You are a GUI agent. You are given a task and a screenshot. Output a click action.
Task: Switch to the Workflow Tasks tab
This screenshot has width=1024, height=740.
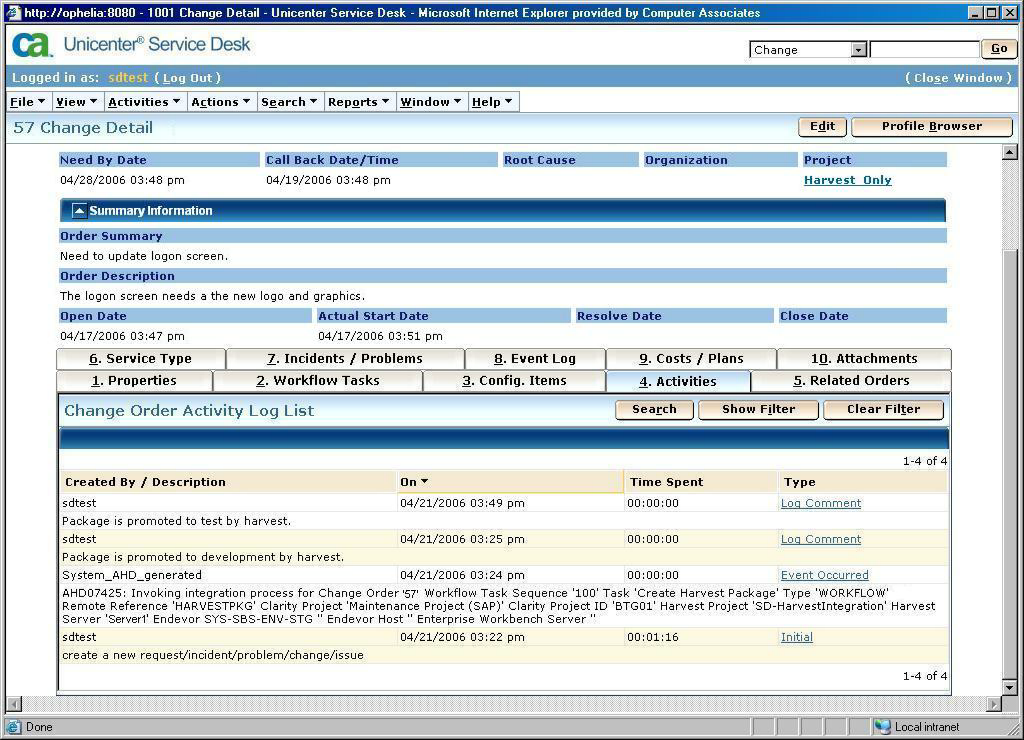[318, 381]
